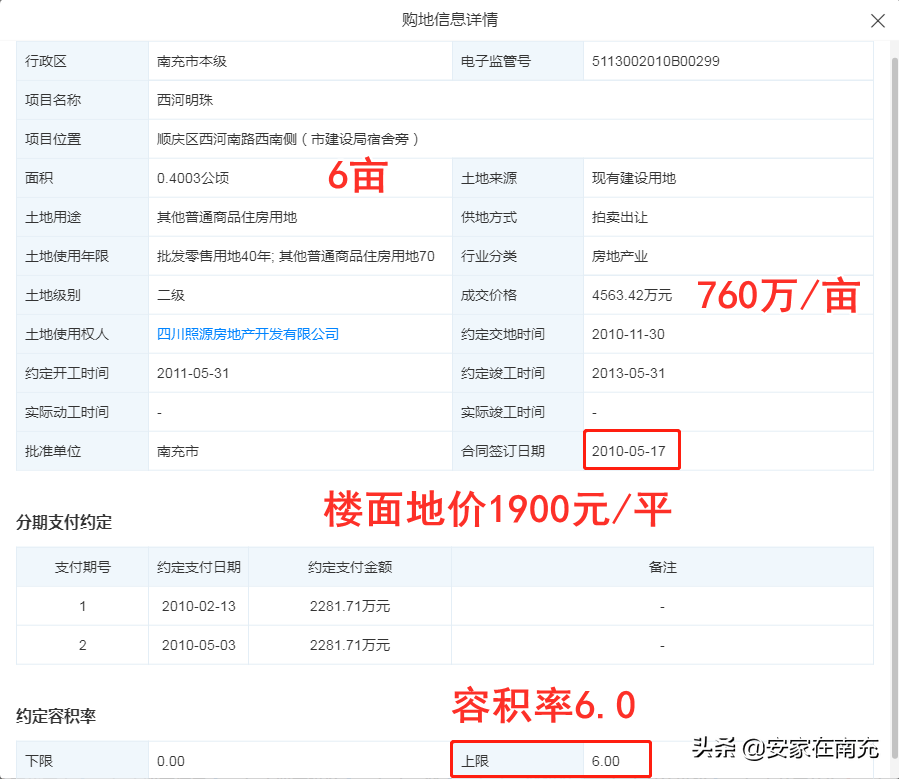Click the agreed completion date 2013-05-31
Viewport: 899px width, 779px height.
click(628, 373)
